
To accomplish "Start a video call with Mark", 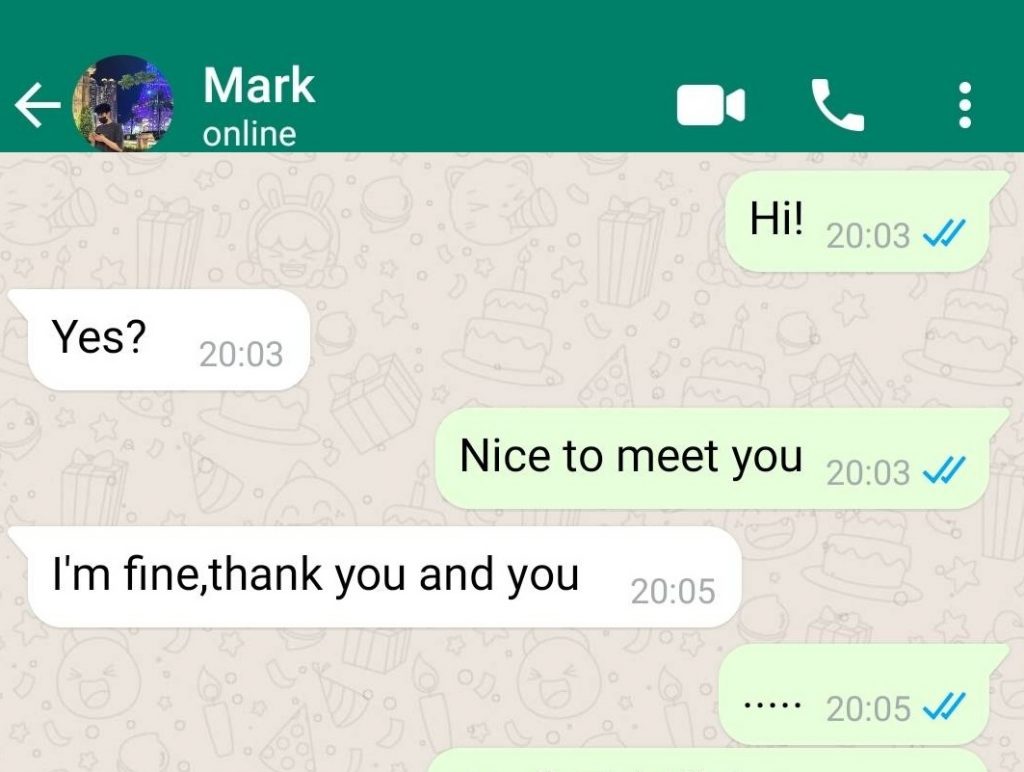I will pyautogui.click(x=711, y=105).
